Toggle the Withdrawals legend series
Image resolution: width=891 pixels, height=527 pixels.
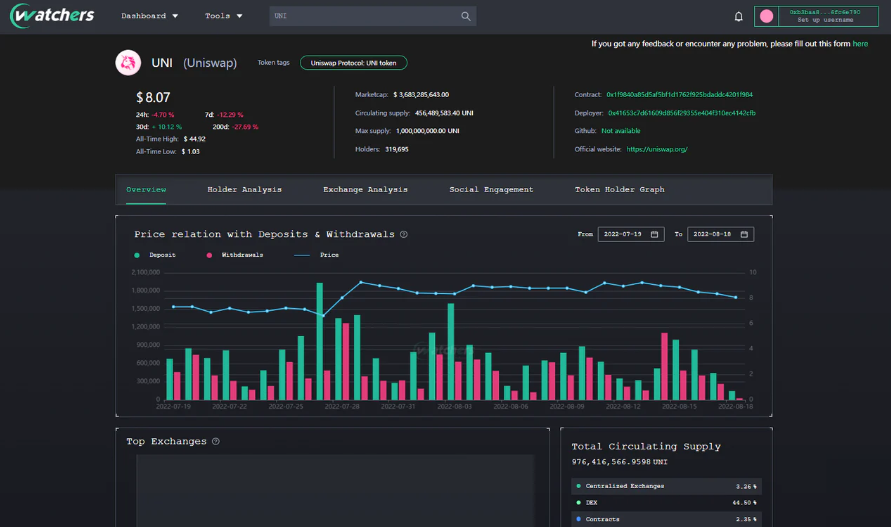pyautogui.click(x=235, y=255)
